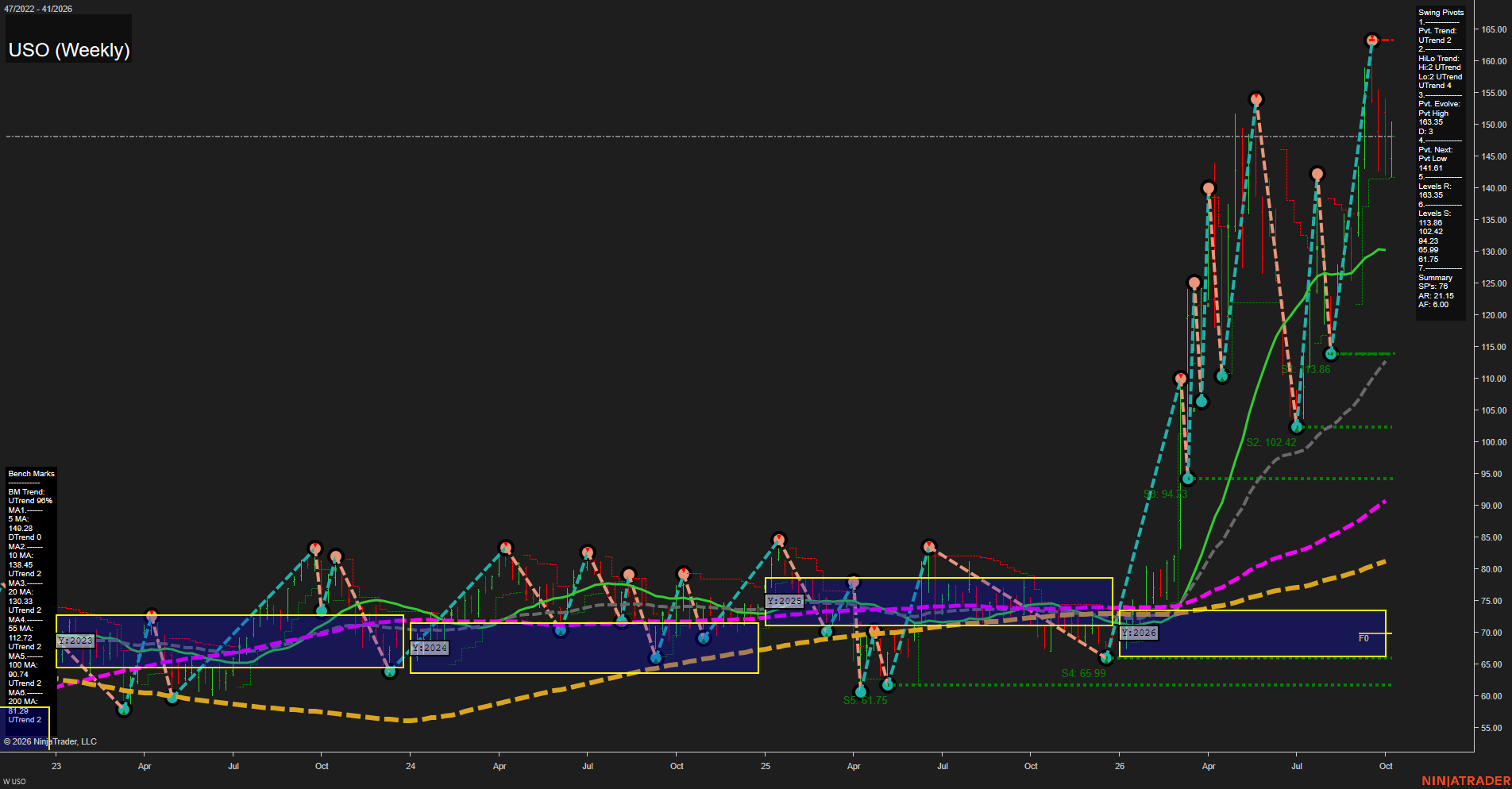
Task: Select the Y:2024 year box label
Action: 430,648
